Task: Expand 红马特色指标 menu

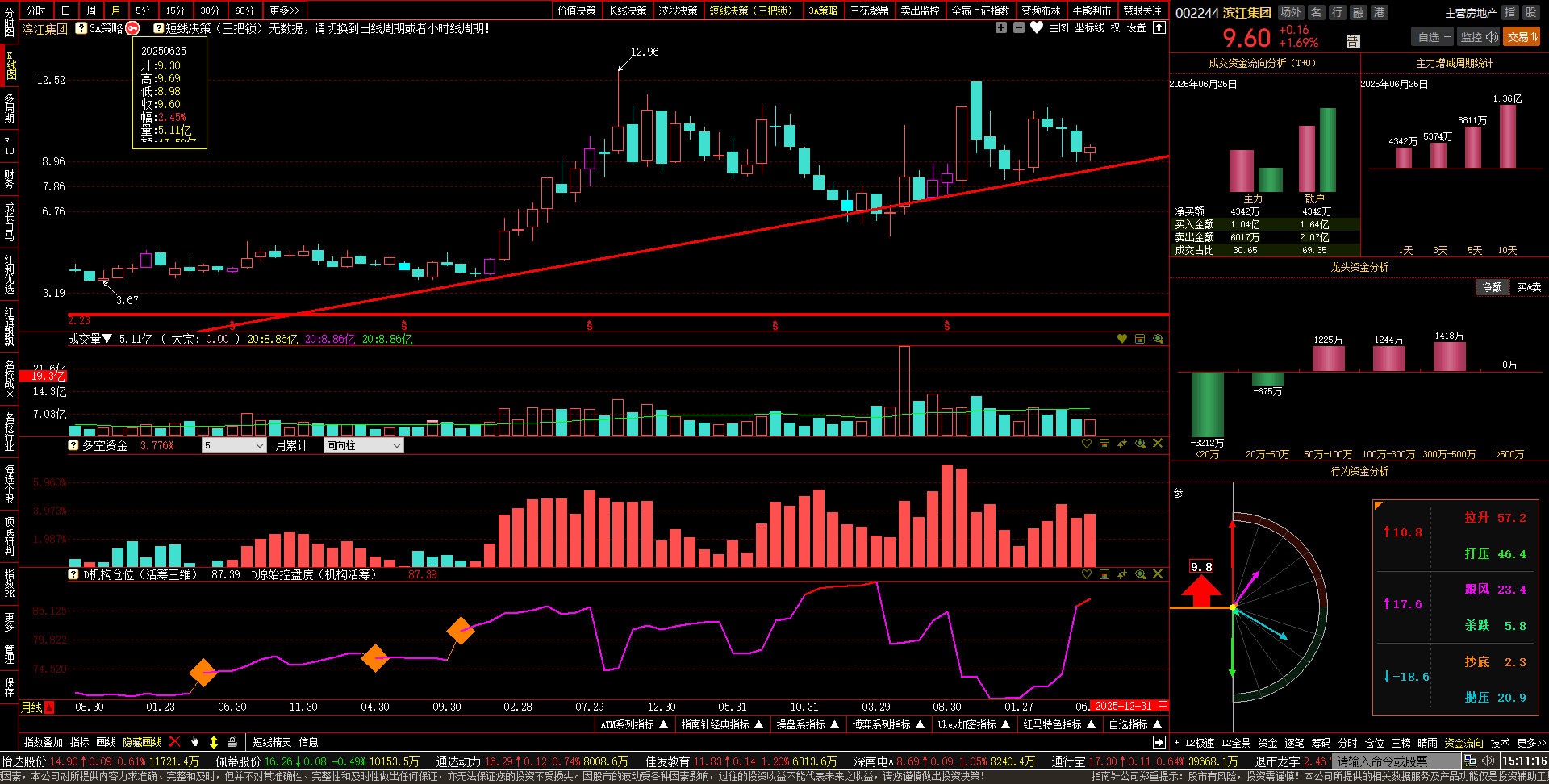Action: coord(1059,724)
